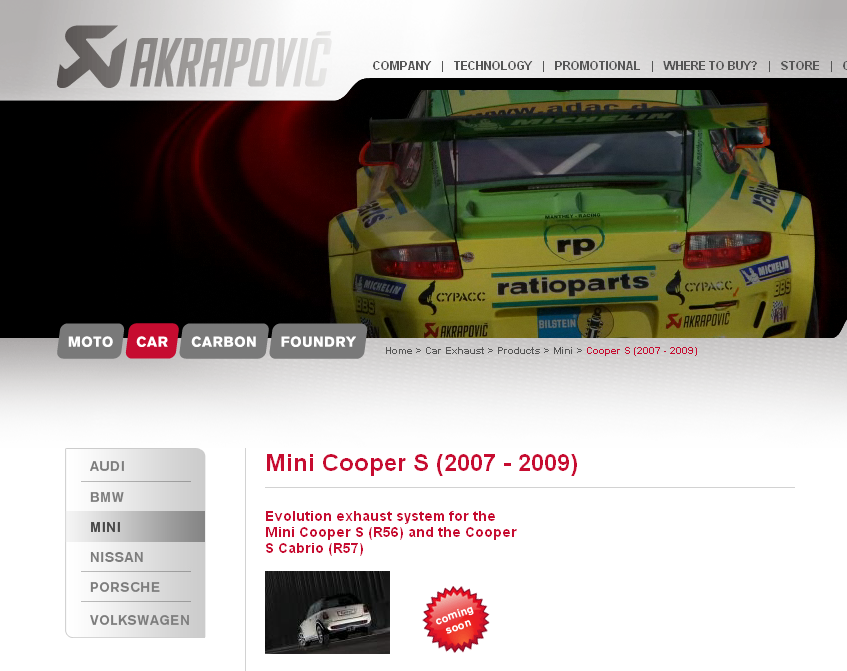The width and height of the screenshot is (847, 671).
Task: Select Audi in the brand sidebar
Action: point(107,466)
